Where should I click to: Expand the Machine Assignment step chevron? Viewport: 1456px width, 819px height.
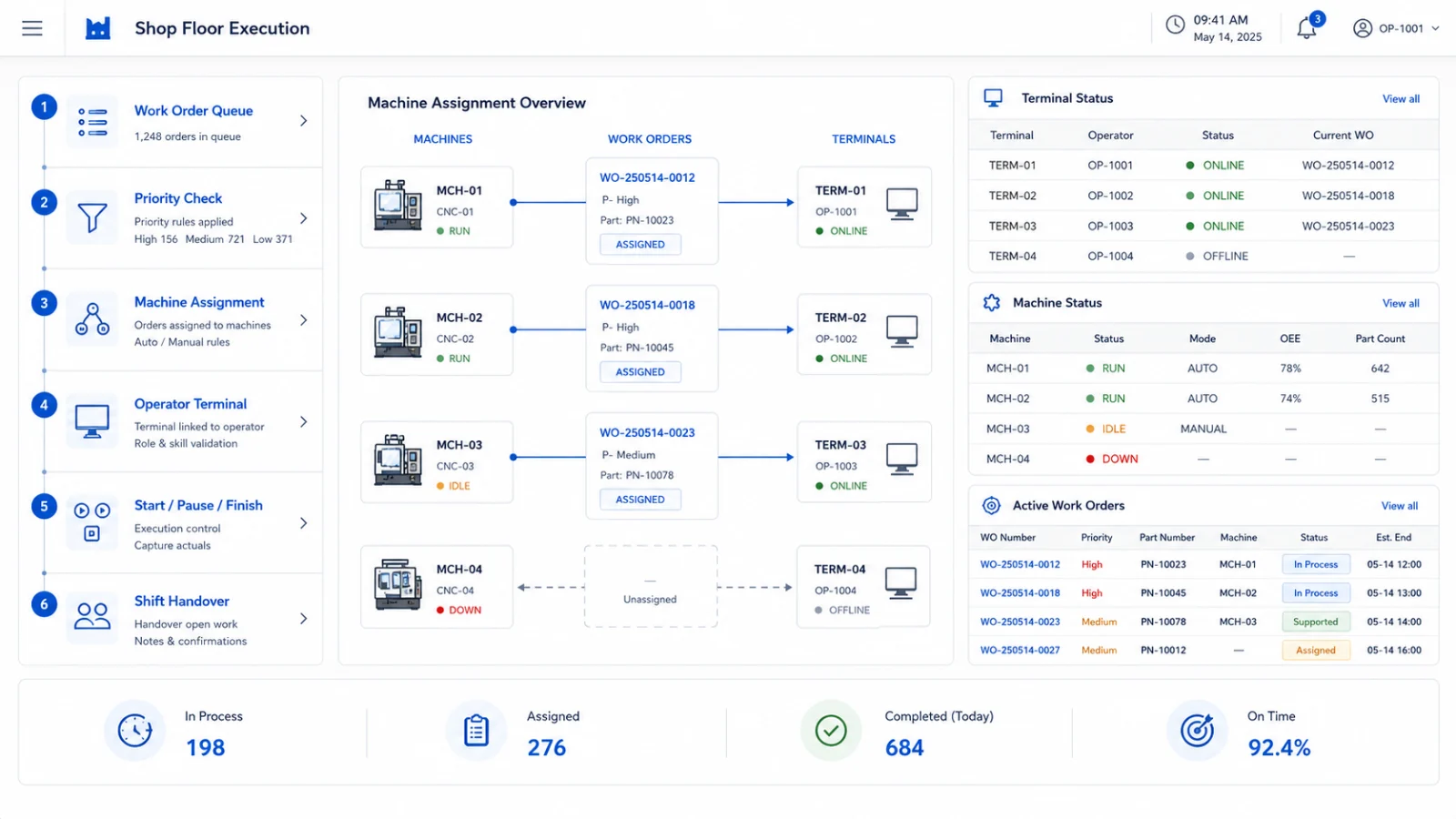304,320
